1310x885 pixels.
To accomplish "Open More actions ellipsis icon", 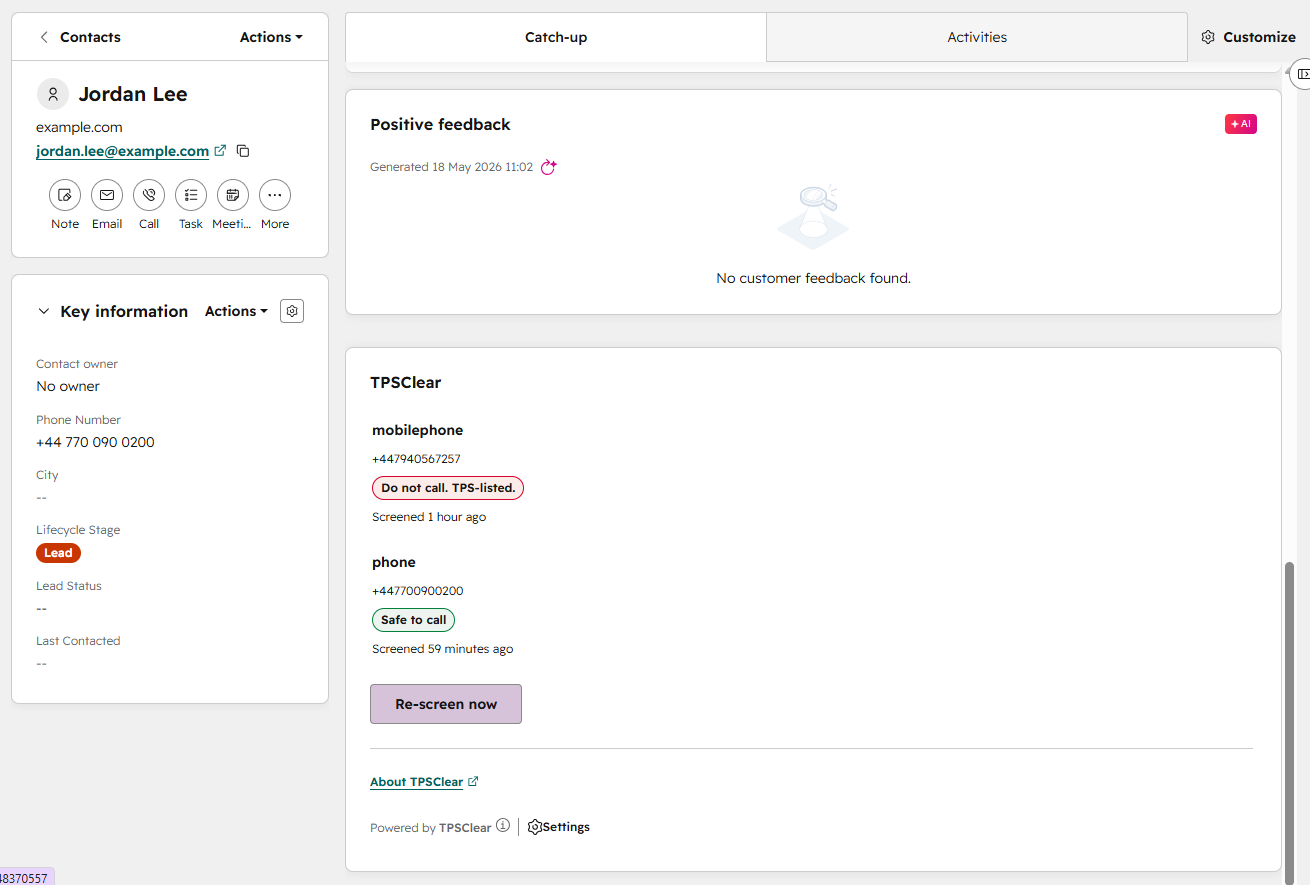I will [x=275, y=195].
